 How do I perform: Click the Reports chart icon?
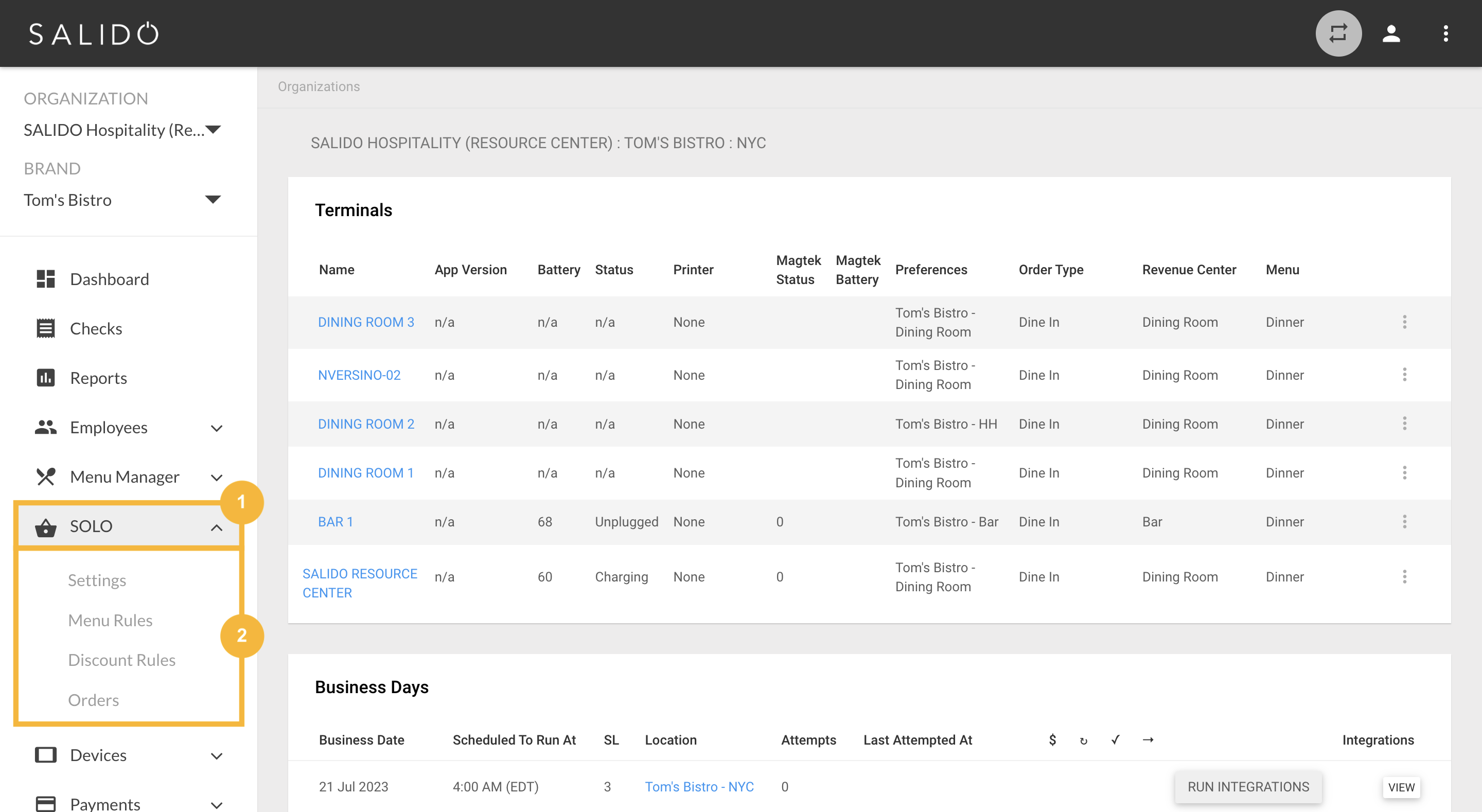pyautogui.click(x=45, y=378)
